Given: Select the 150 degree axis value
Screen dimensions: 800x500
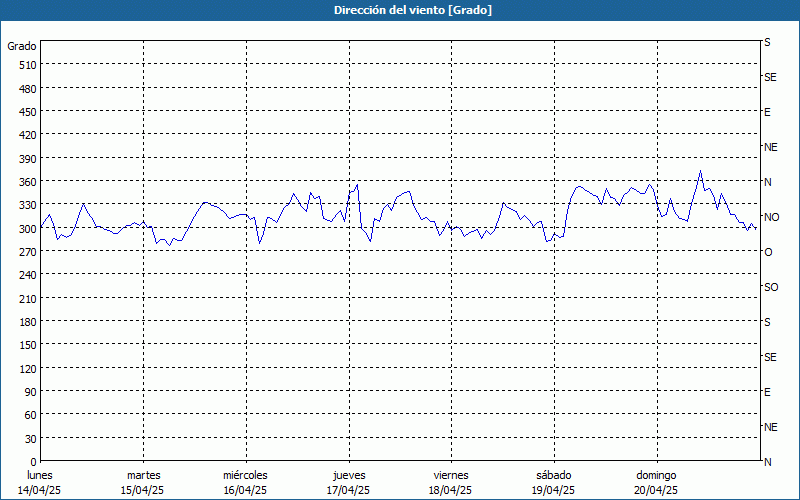Looking at the screenshot, I should pos(29,345).
